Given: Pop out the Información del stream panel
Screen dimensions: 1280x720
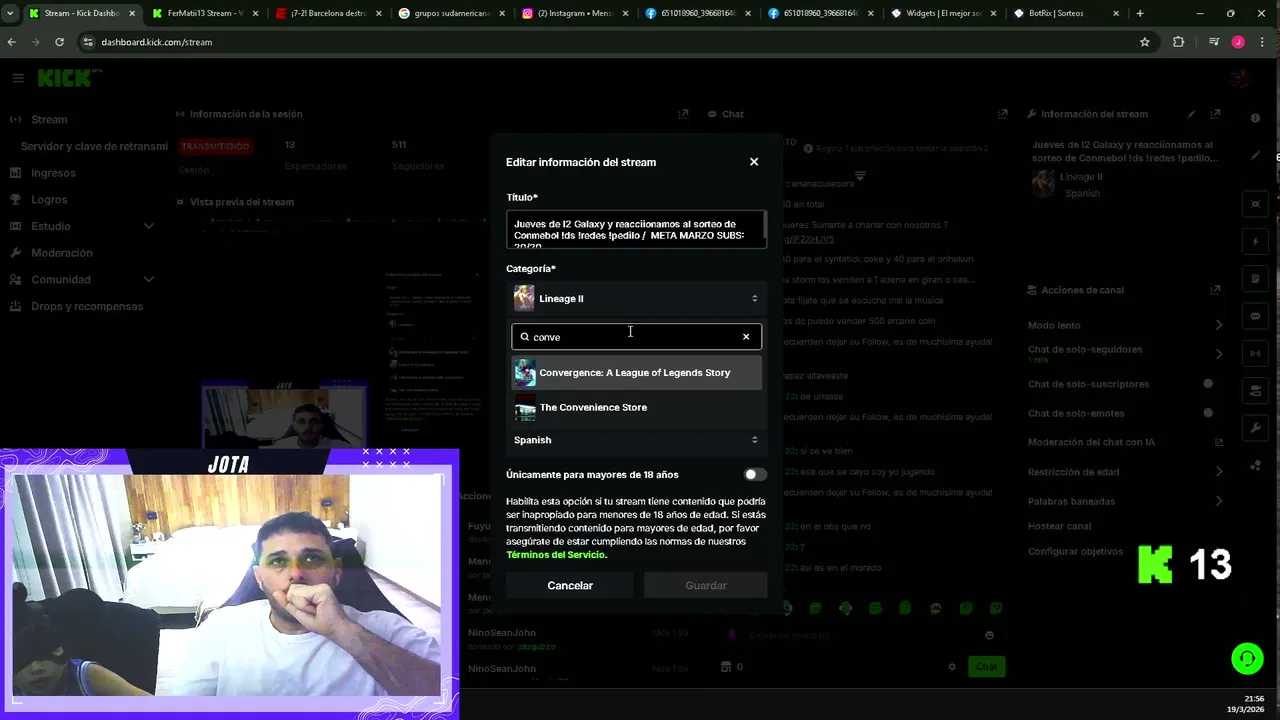Looking at the screenshot, I should 1215,114.
